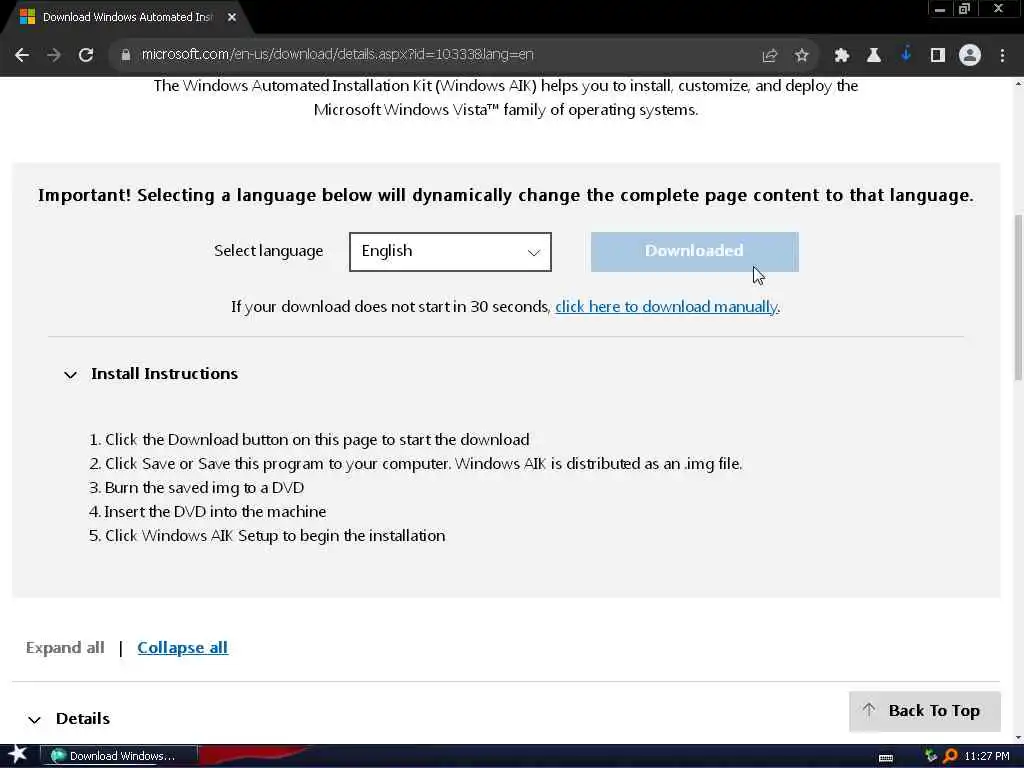Image resolution: width=1024 pixels, height=768 pixels.
Task: Click the 11:27 PM clock
Action: coord(987,756)
